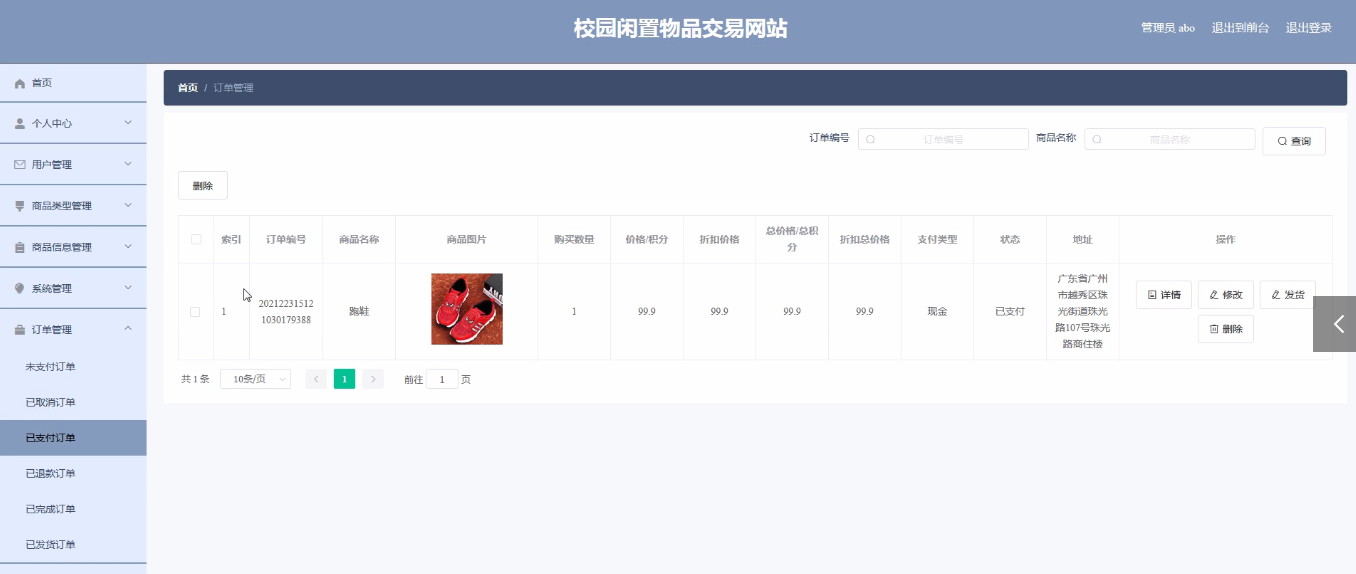Click 管理员 abo in the header
The height and width of the screenshot is (574, 1356).
1168,28
